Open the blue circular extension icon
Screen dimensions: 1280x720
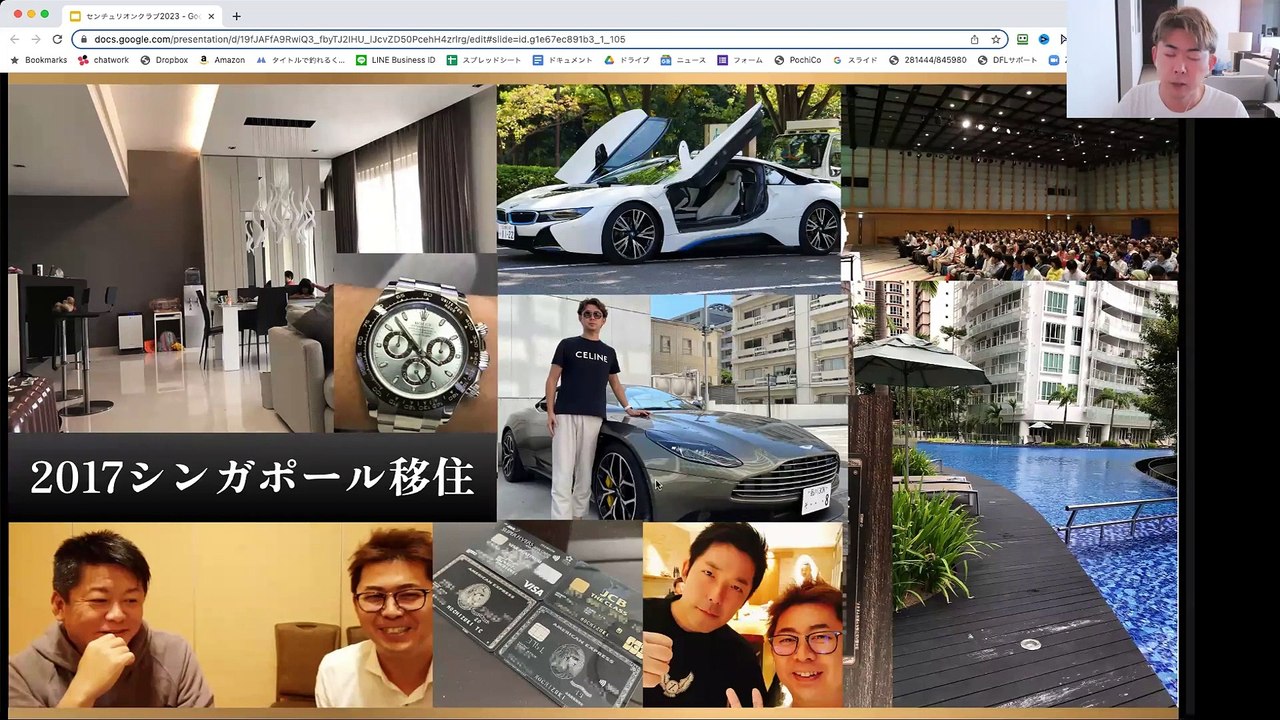pos(1044,39)
